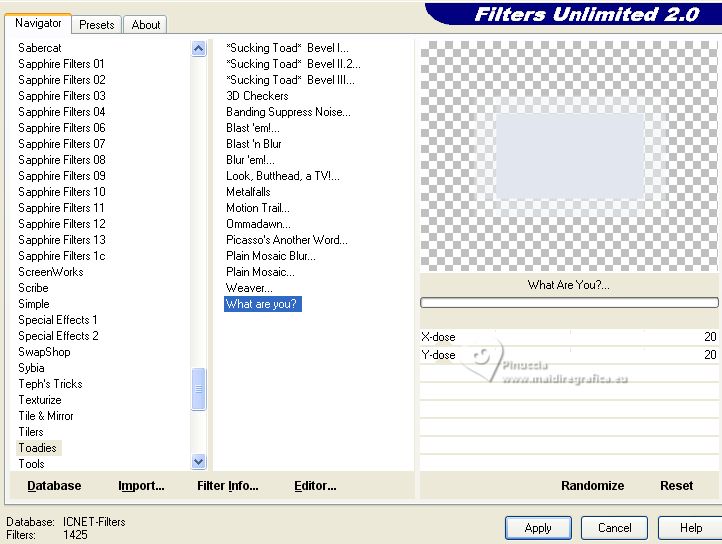
Task: Select Special Effects 2
Action: click(x=58, y=336)
